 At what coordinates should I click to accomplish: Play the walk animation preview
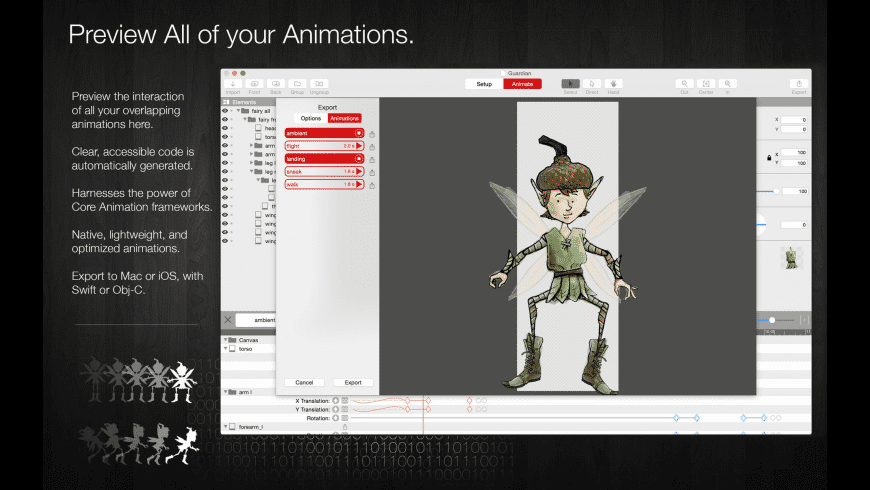(x=359, y=184)
